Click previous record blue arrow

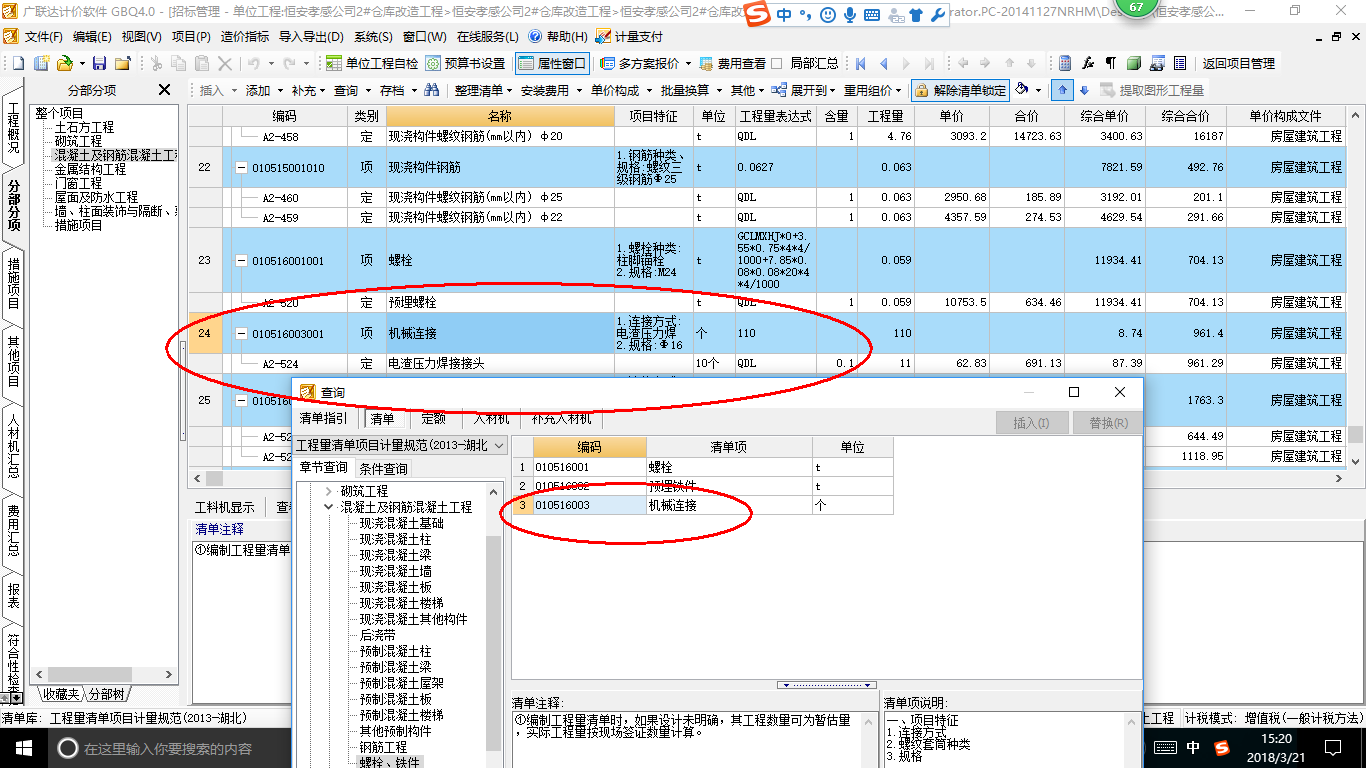[883, 63]
